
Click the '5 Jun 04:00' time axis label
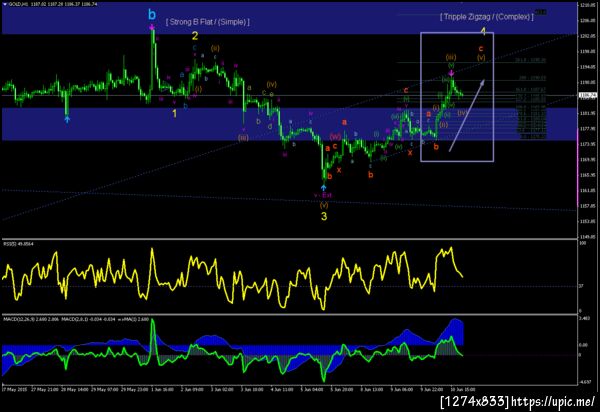pos(312,389)
